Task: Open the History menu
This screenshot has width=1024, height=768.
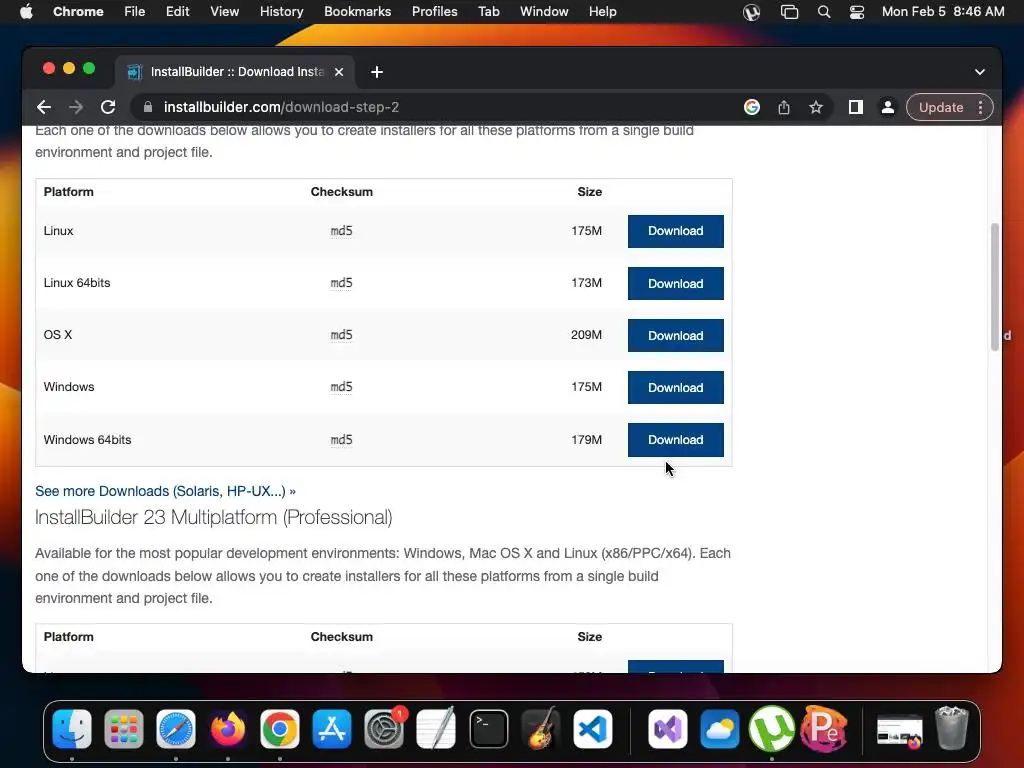Action: (x=281, y=12)
